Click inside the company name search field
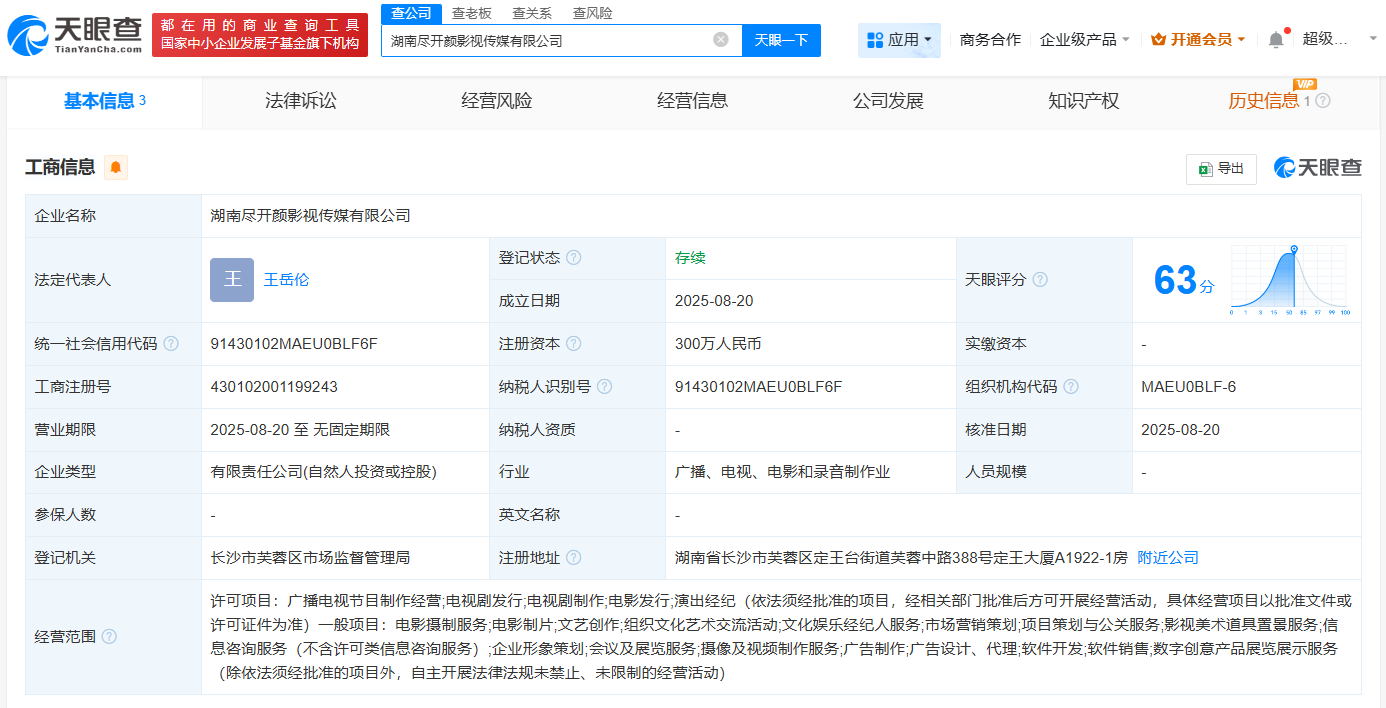 tap(550, 40)
